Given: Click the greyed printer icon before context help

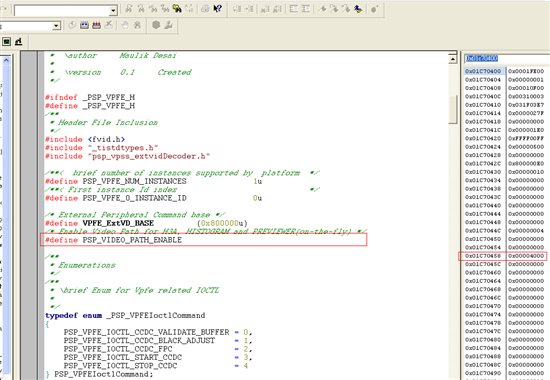Looking at the screenshot, I should pyautogui.click(x=205, y=9).
